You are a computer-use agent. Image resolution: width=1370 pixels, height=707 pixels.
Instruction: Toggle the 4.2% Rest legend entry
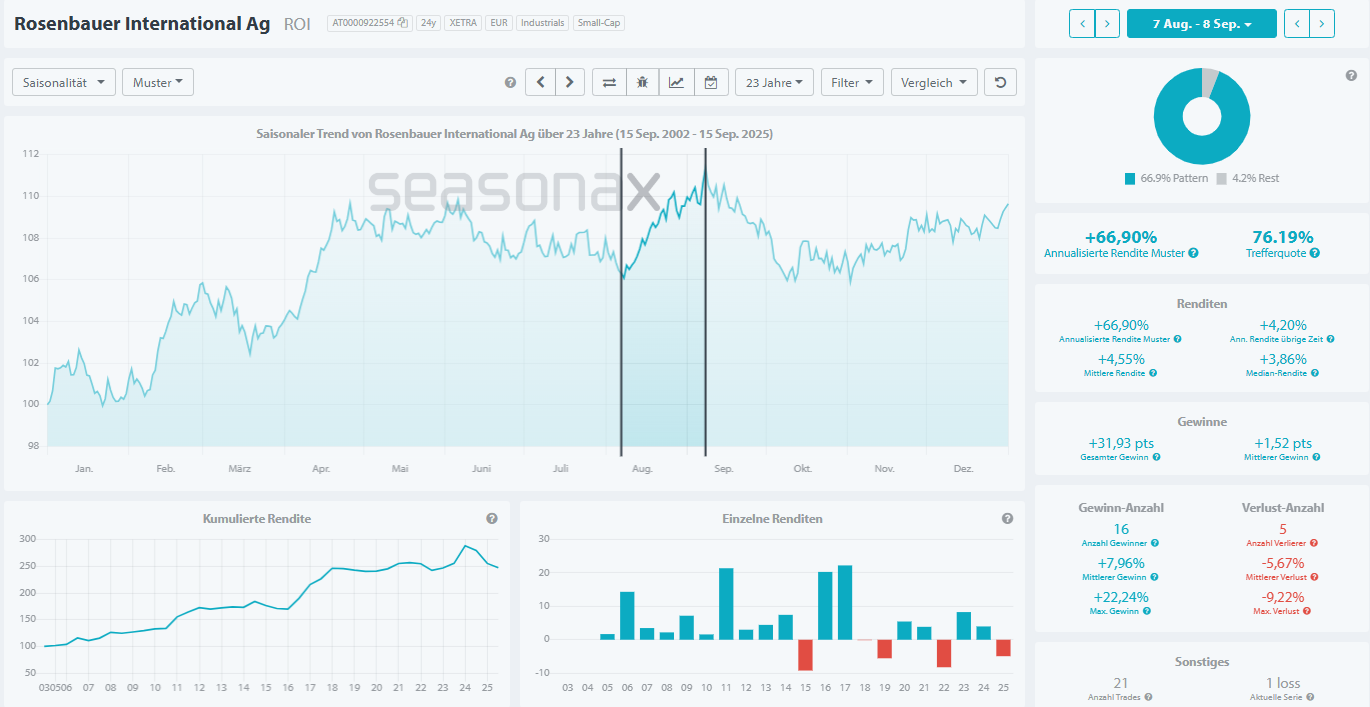[x=1248, y=178]
